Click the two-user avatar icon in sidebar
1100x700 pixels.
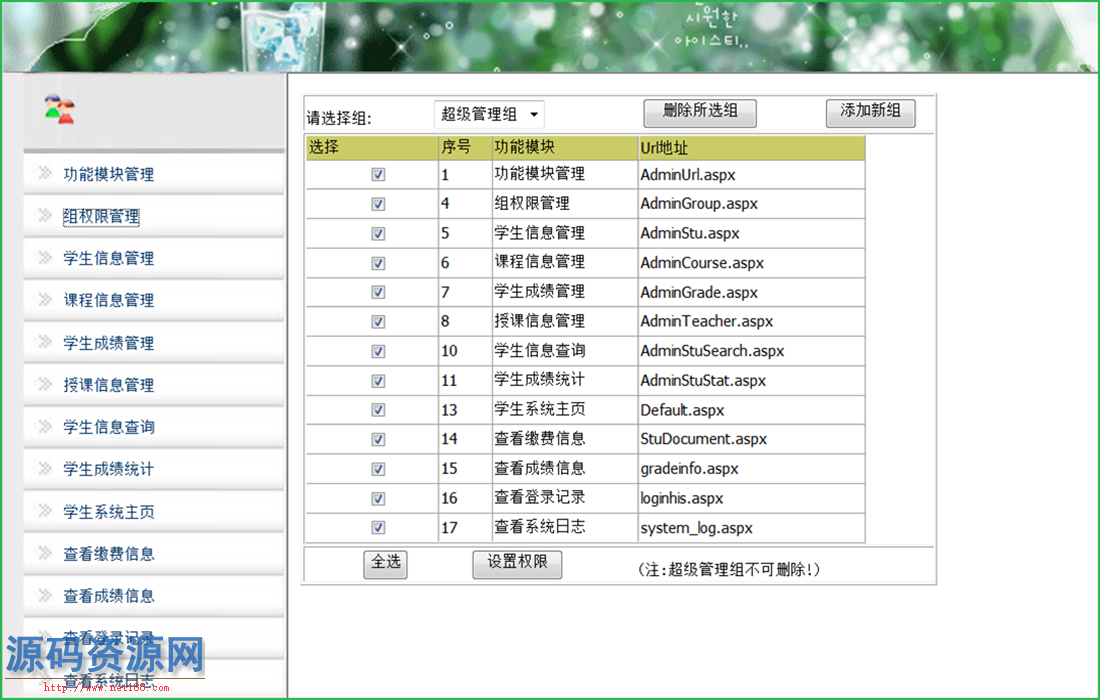click(x=59, y=109)
